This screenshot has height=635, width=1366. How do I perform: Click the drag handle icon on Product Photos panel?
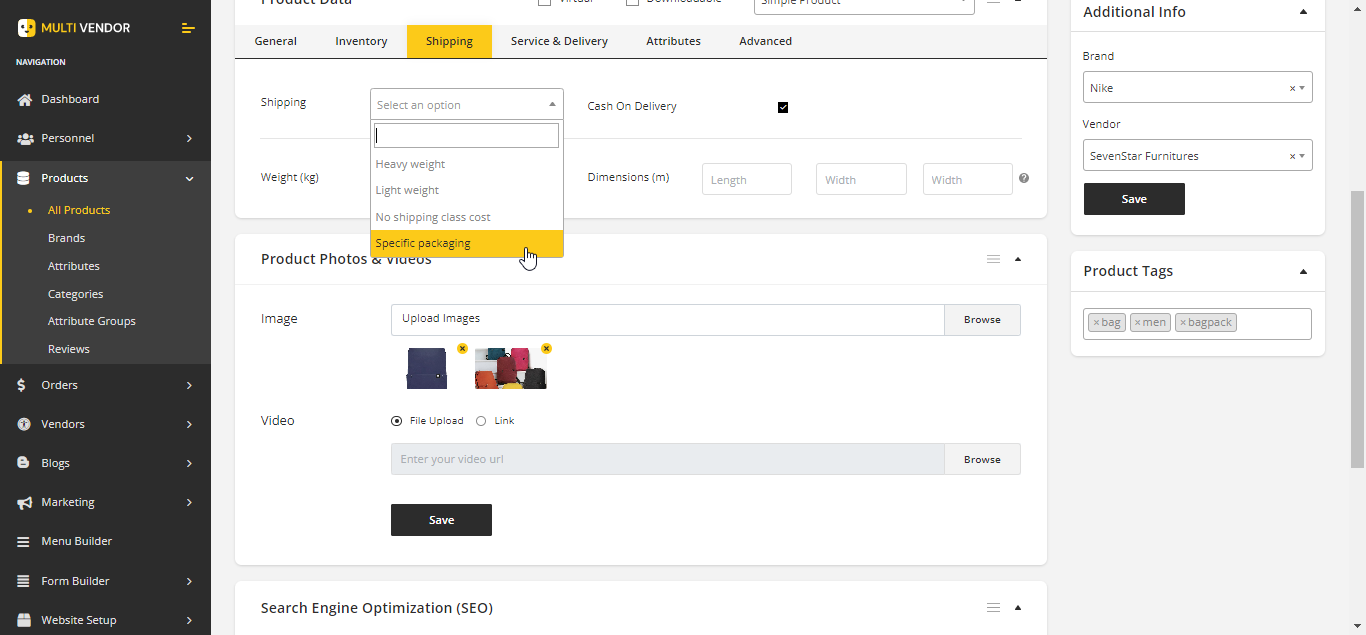coord(993,258)
